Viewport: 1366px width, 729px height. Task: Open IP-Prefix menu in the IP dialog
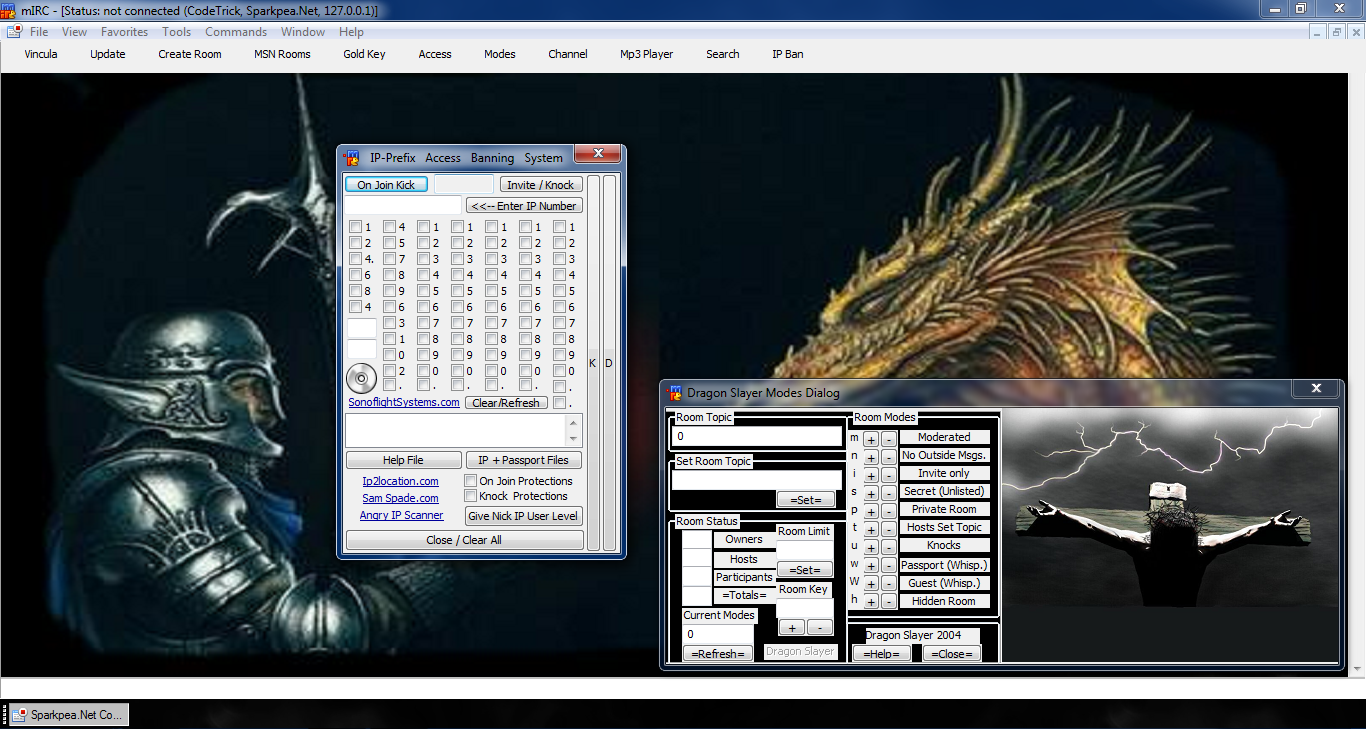pos(393,158)
